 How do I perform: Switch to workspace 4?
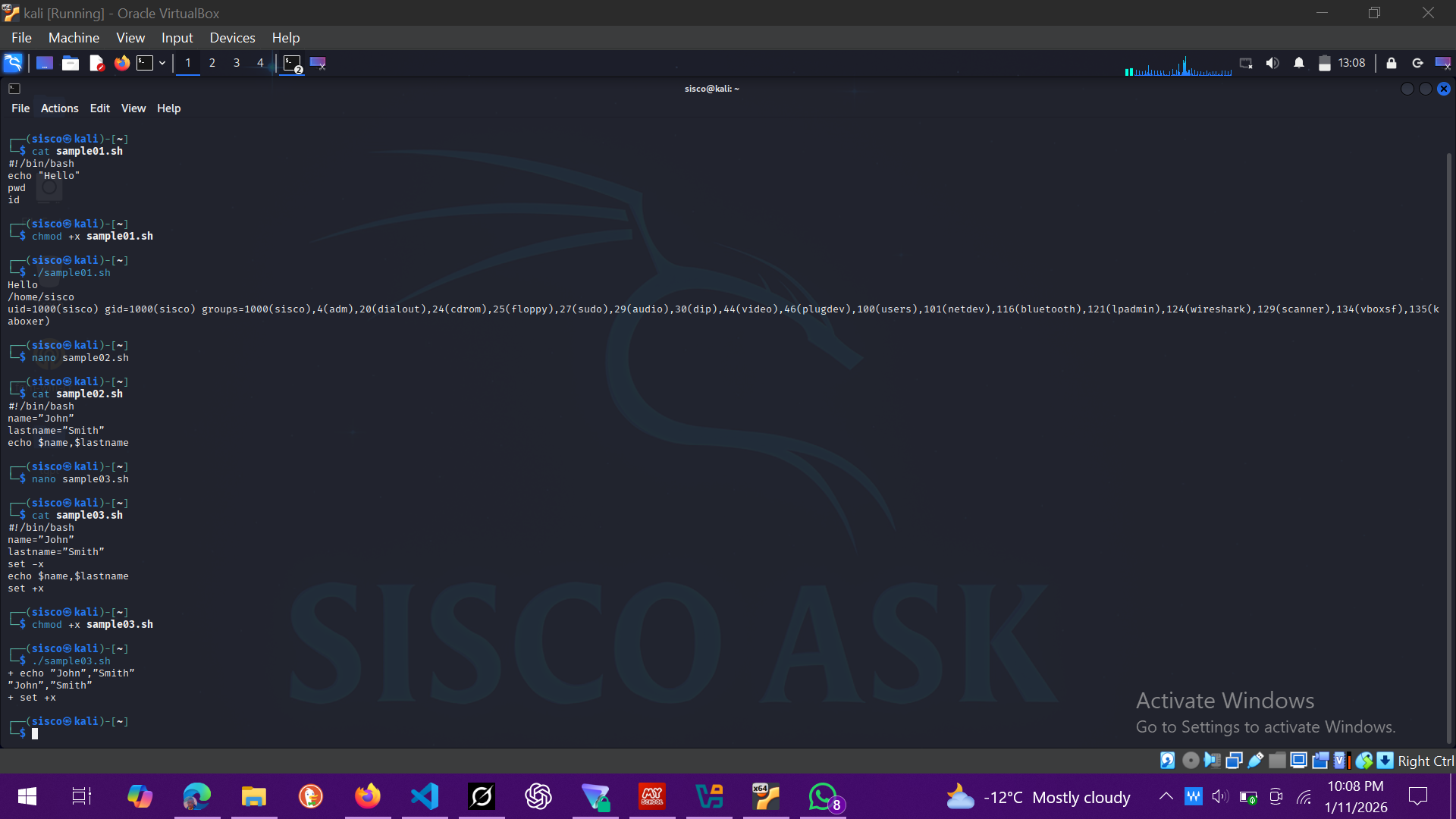point(260,63)
